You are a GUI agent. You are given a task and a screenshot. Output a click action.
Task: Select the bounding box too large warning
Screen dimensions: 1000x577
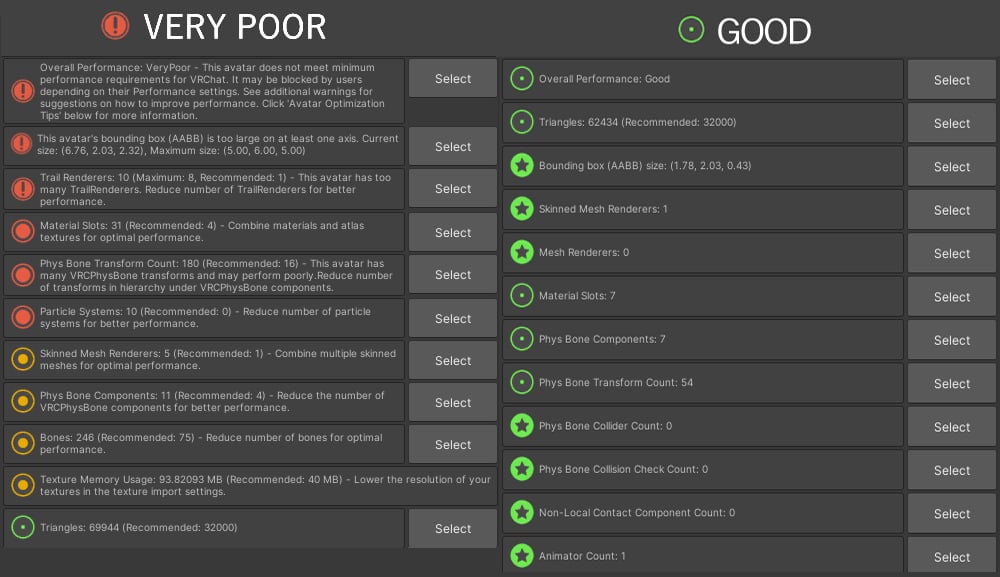(453, 146)
